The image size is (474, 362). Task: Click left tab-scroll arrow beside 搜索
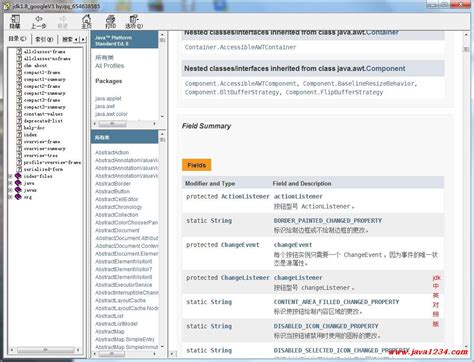(x=76, y=39)
